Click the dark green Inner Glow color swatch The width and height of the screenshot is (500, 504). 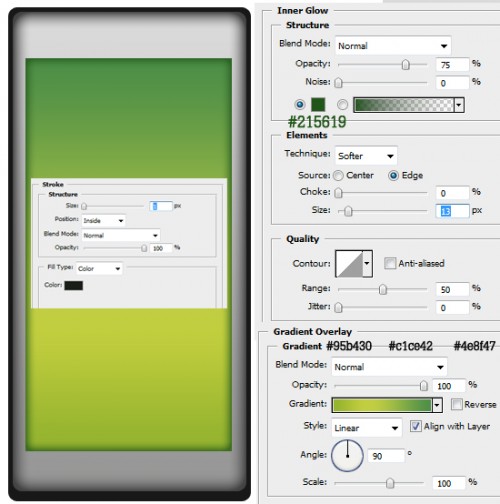(318, 104)
